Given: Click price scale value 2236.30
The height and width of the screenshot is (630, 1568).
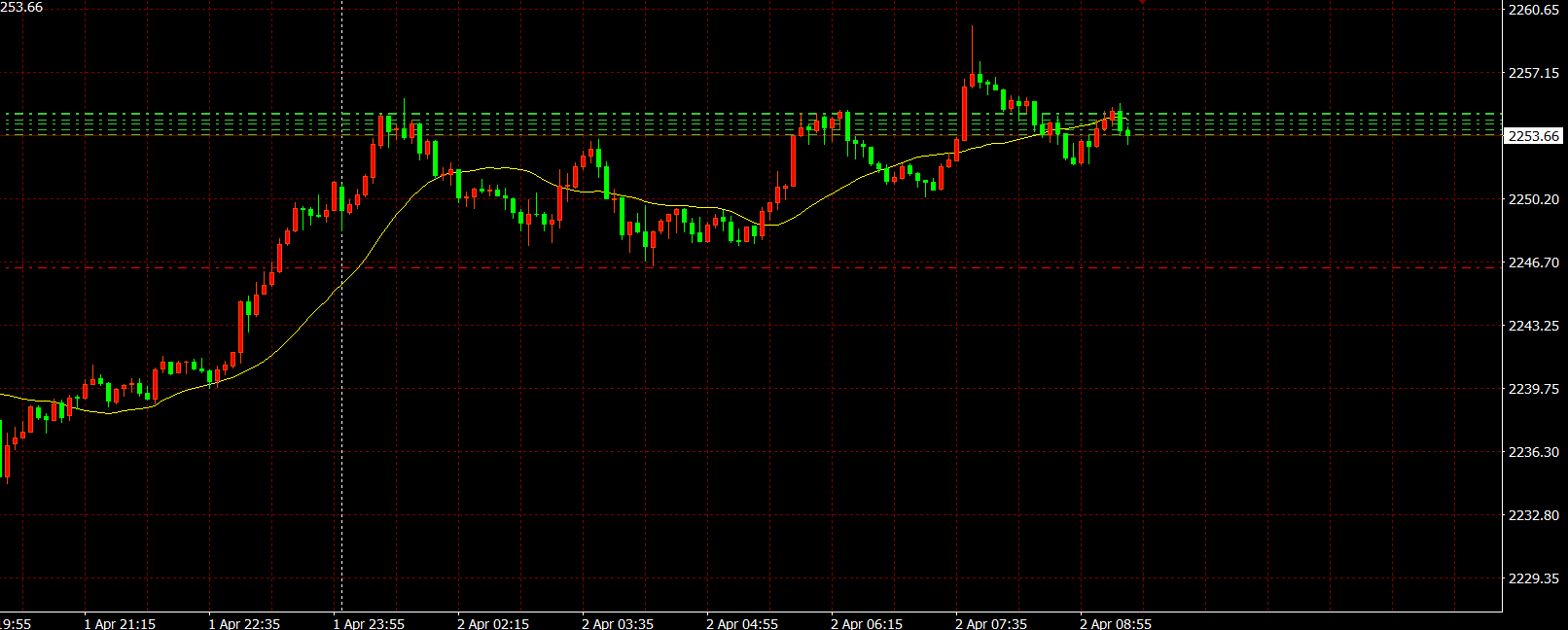Looking at the screenshot, I should [1534, 452].
